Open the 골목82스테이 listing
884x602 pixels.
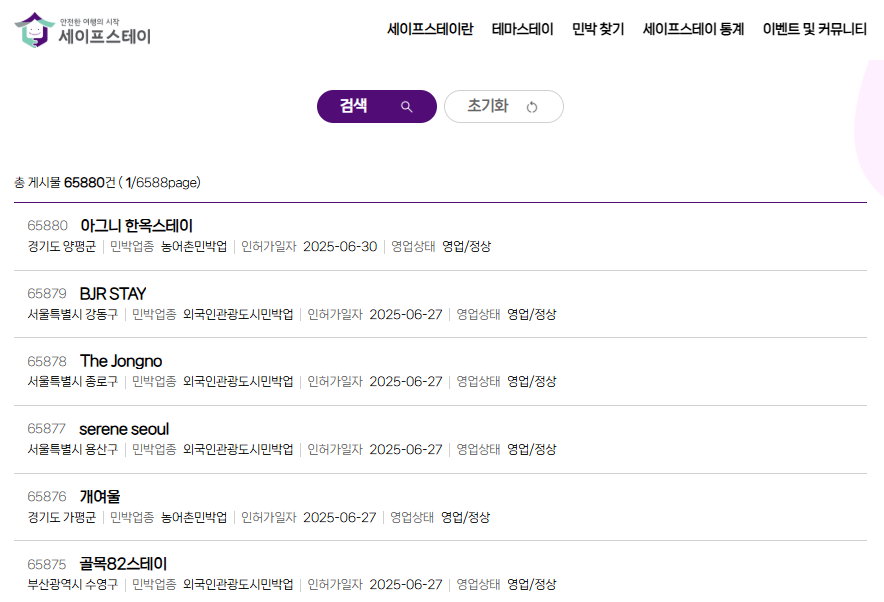click(123, 564)
